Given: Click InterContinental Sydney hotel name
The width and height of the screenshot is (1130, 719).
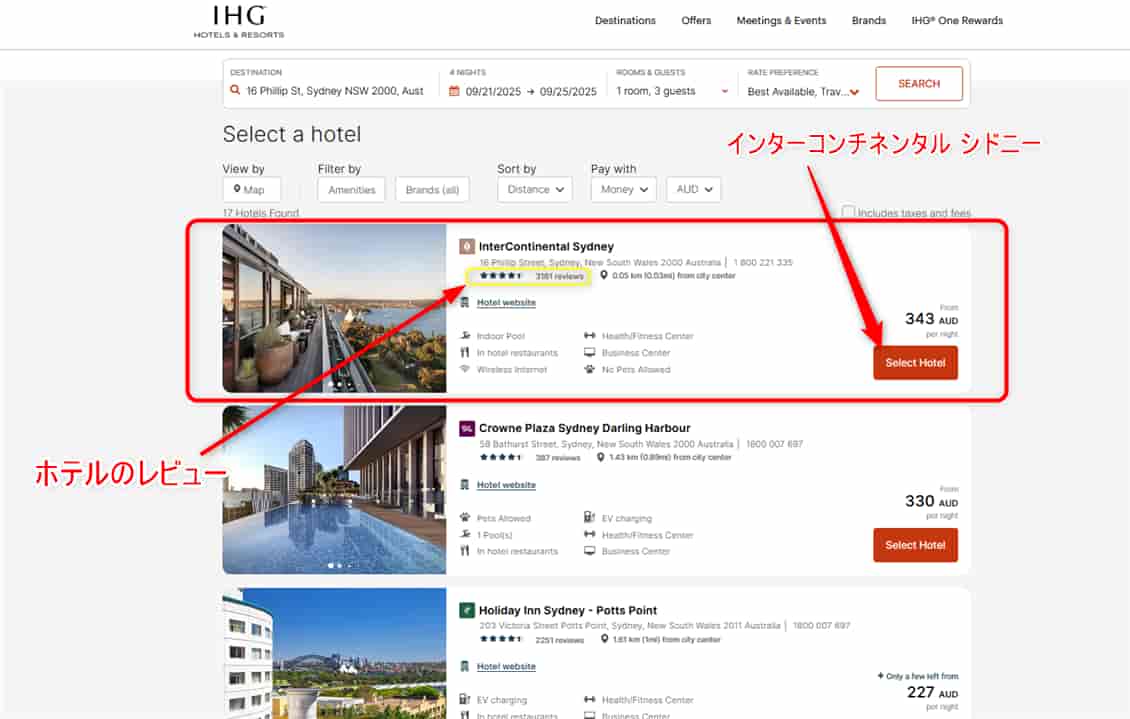Looking at the screenshot, I should click(546, 246).
